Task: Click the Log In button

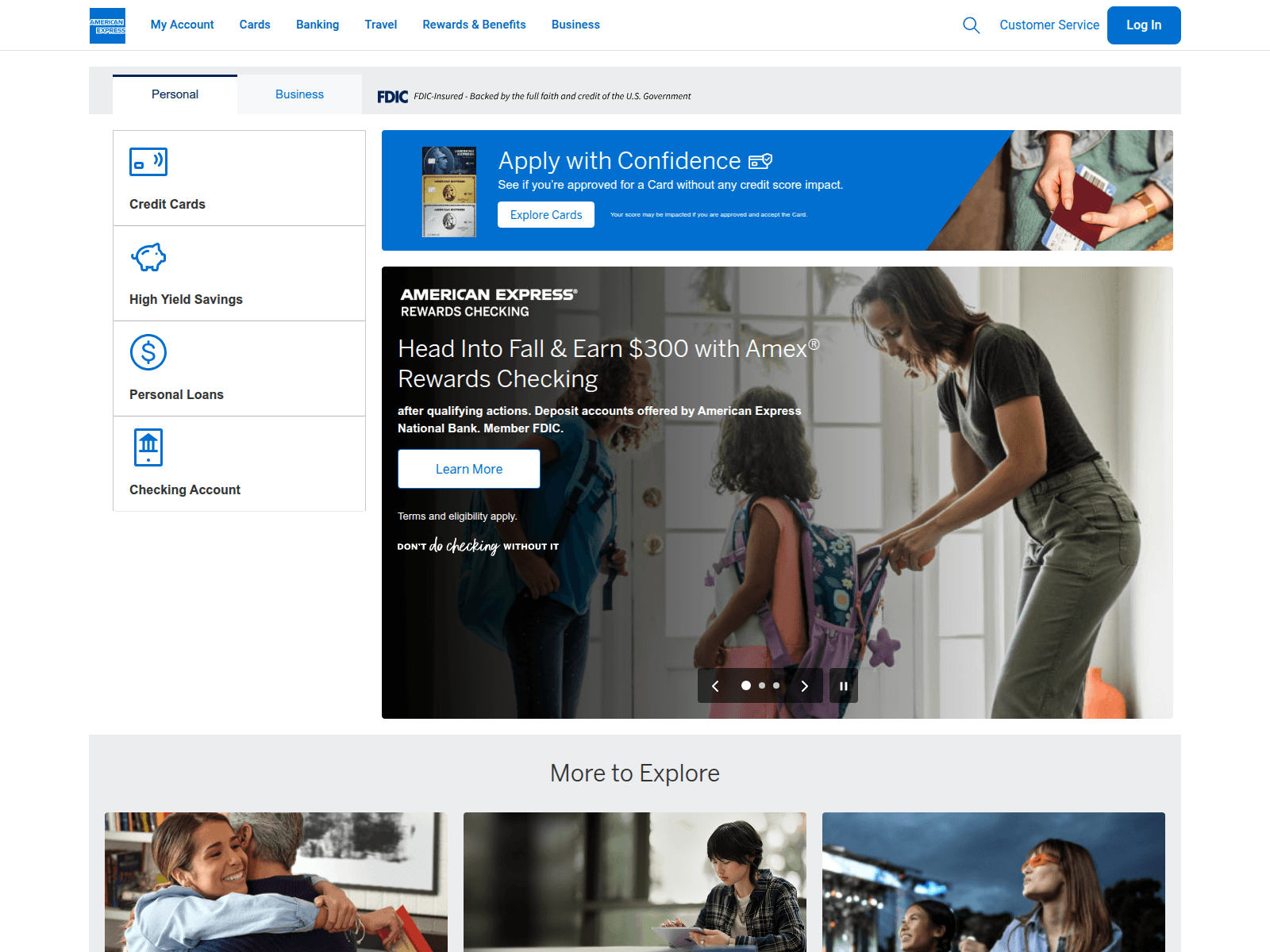Action: click(1144, 25)
